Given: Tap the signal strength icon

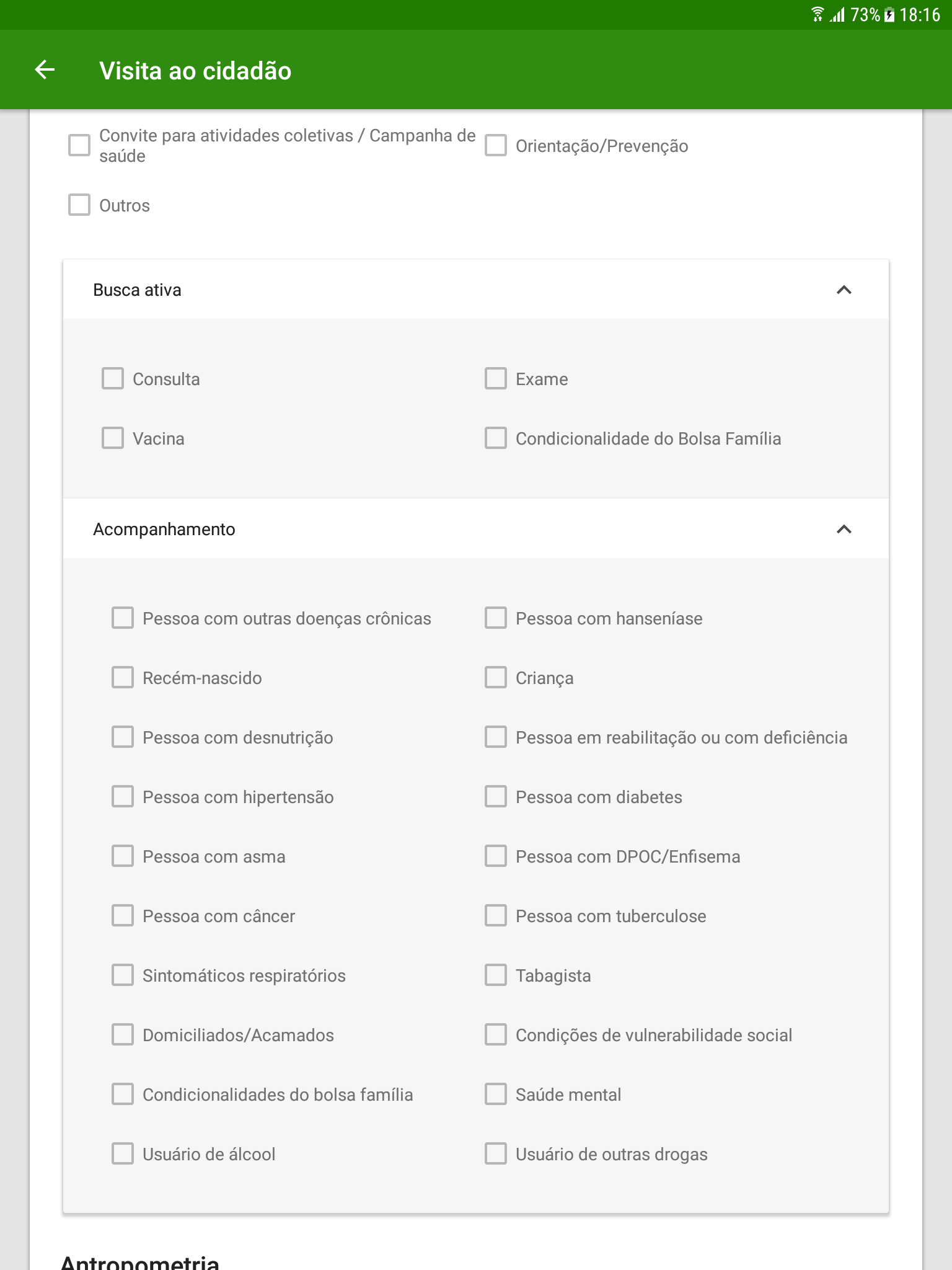Looking at the screenshot, I should pos(837,15).
